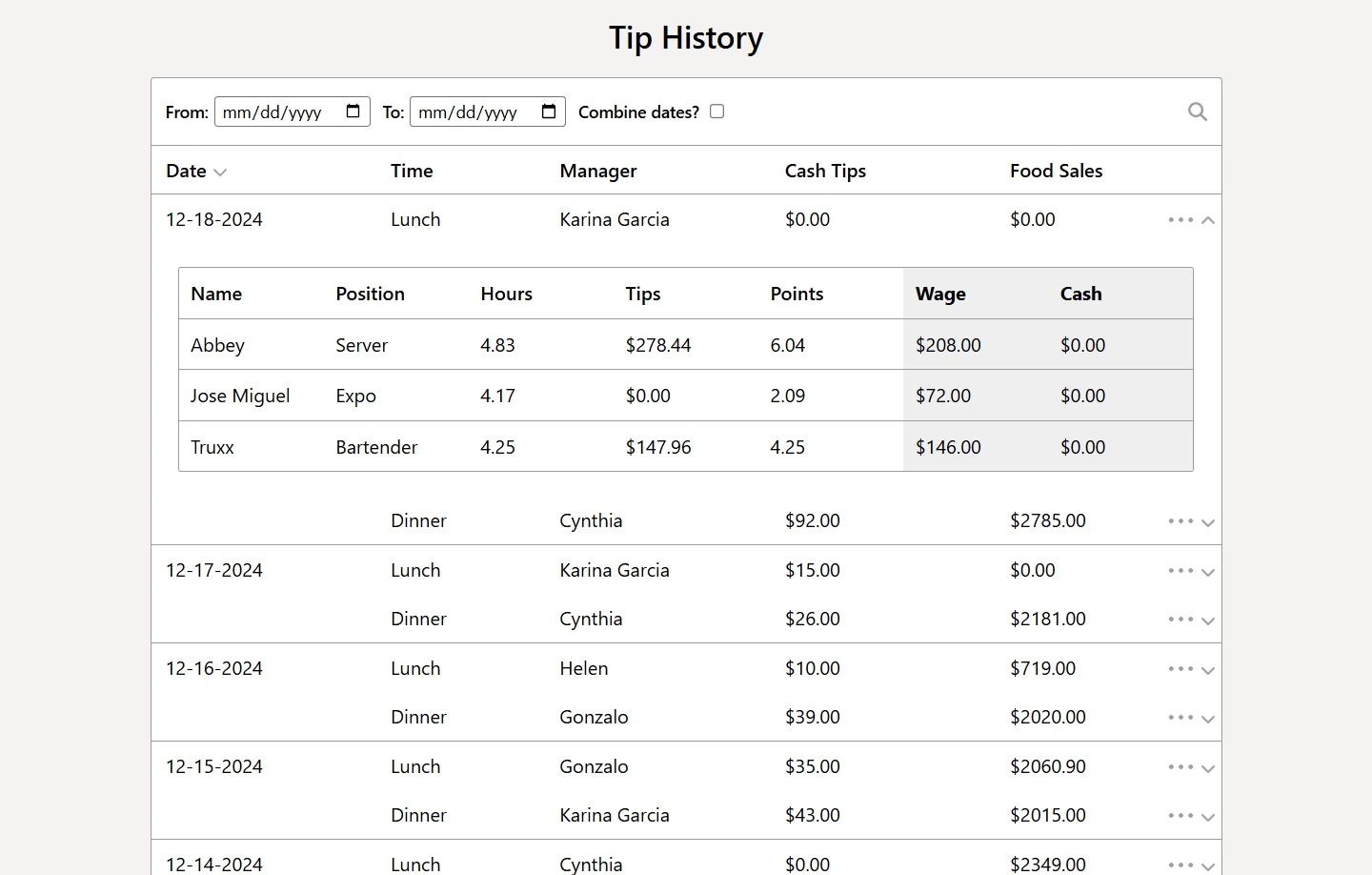Open the ellipsis menu for the 12-17-2024 Lunch row
This screenshot has width=1372, height=875.
[x=1180, y=570]
